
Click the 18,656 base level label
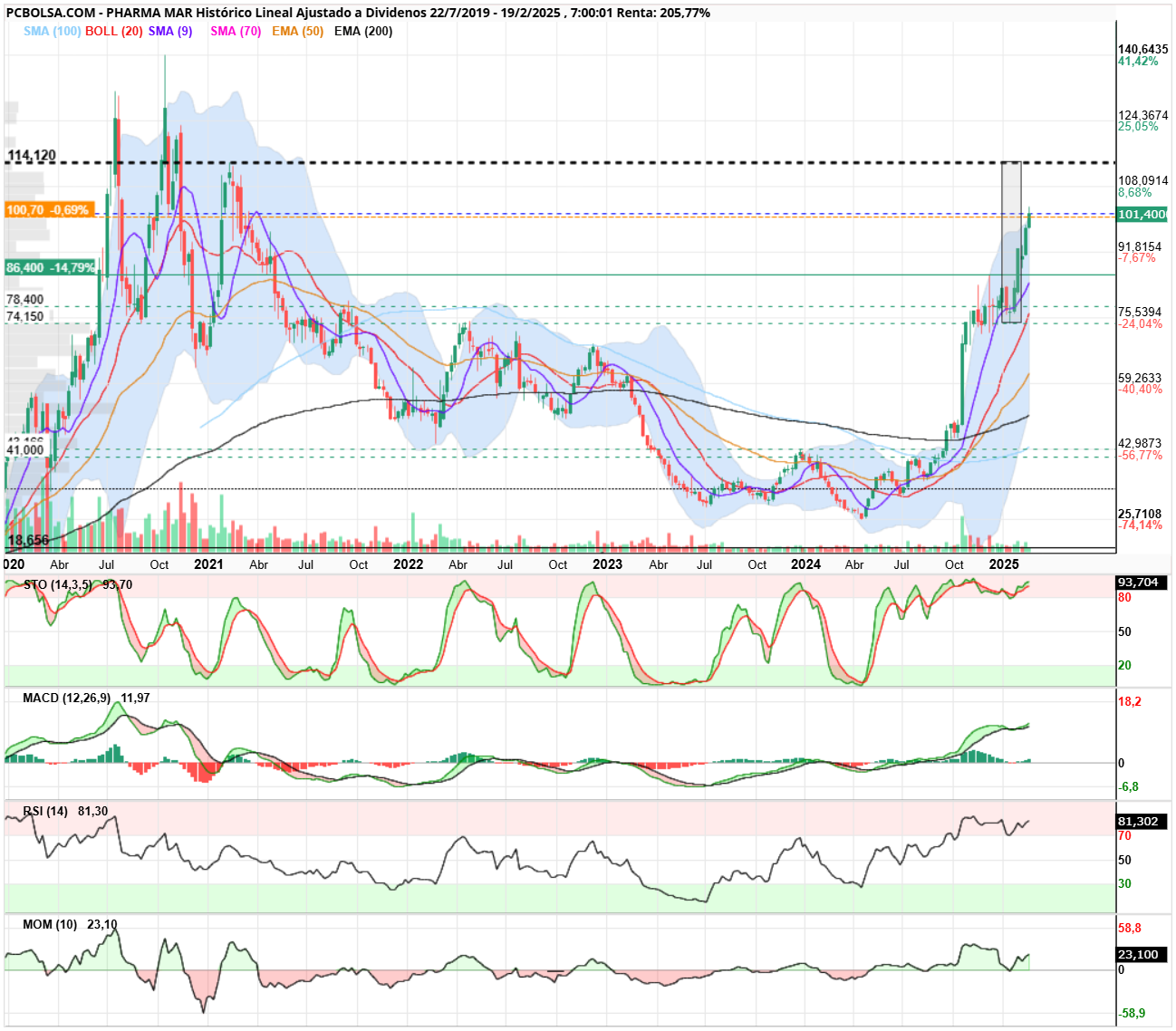(29, 541)
